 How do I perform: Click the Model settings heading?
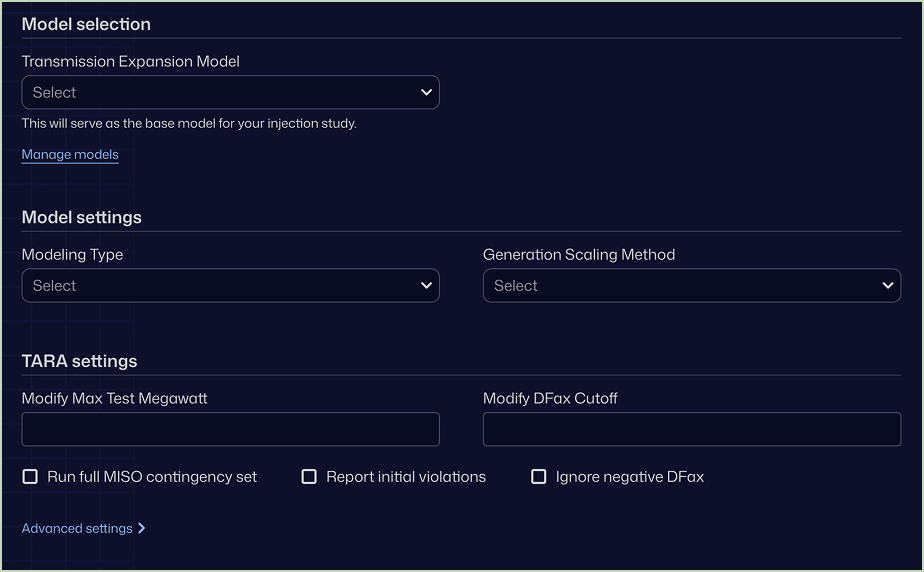pyautogui.click(x=81, y=217)
